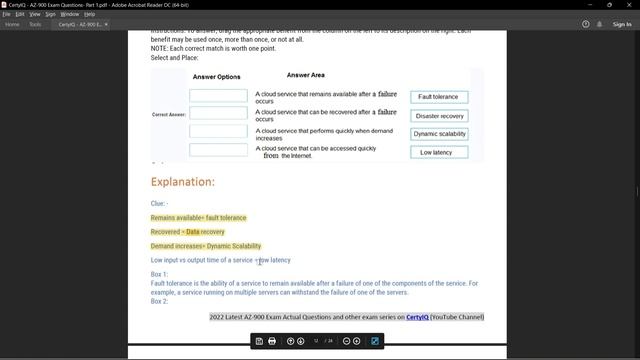Click the print icon in floating toolbar
This screenshot has width=640, height=360.
272,341
